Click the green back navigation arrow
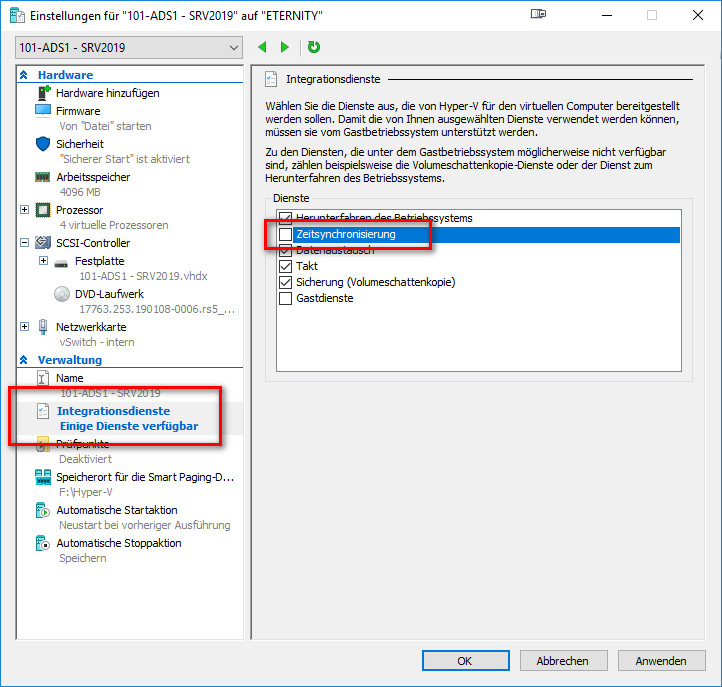722x687 pixels. click(263, 47)
